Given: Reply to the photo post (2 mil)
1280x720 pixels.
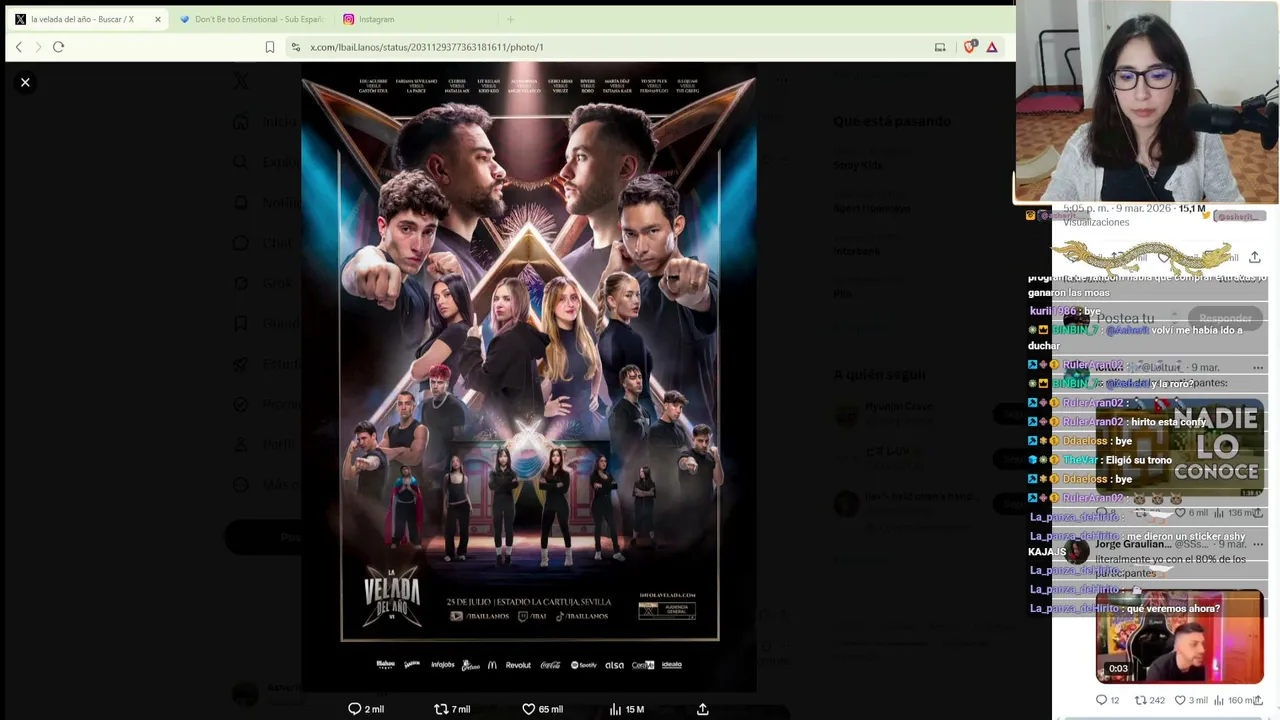Looking at the screenshot, I should pyautogui.click(x=365, y=709).
